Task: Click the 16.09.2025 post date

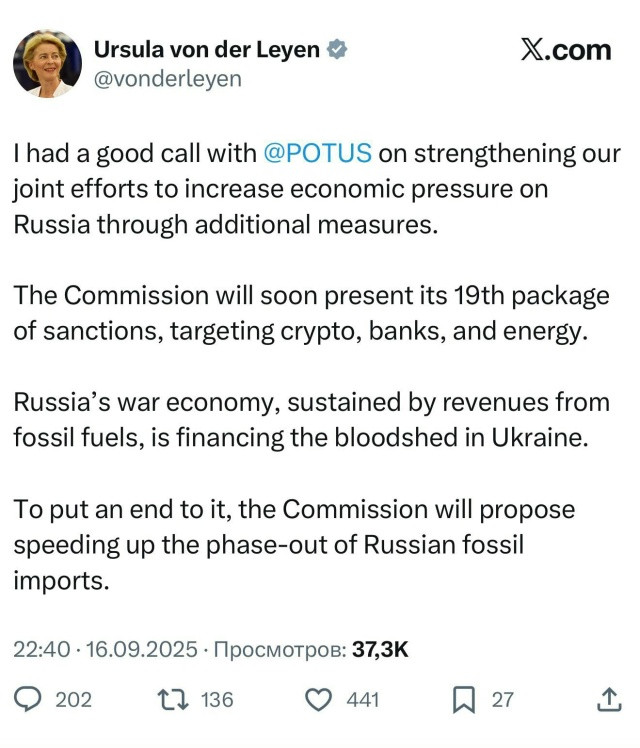Action: click(140, 649)
